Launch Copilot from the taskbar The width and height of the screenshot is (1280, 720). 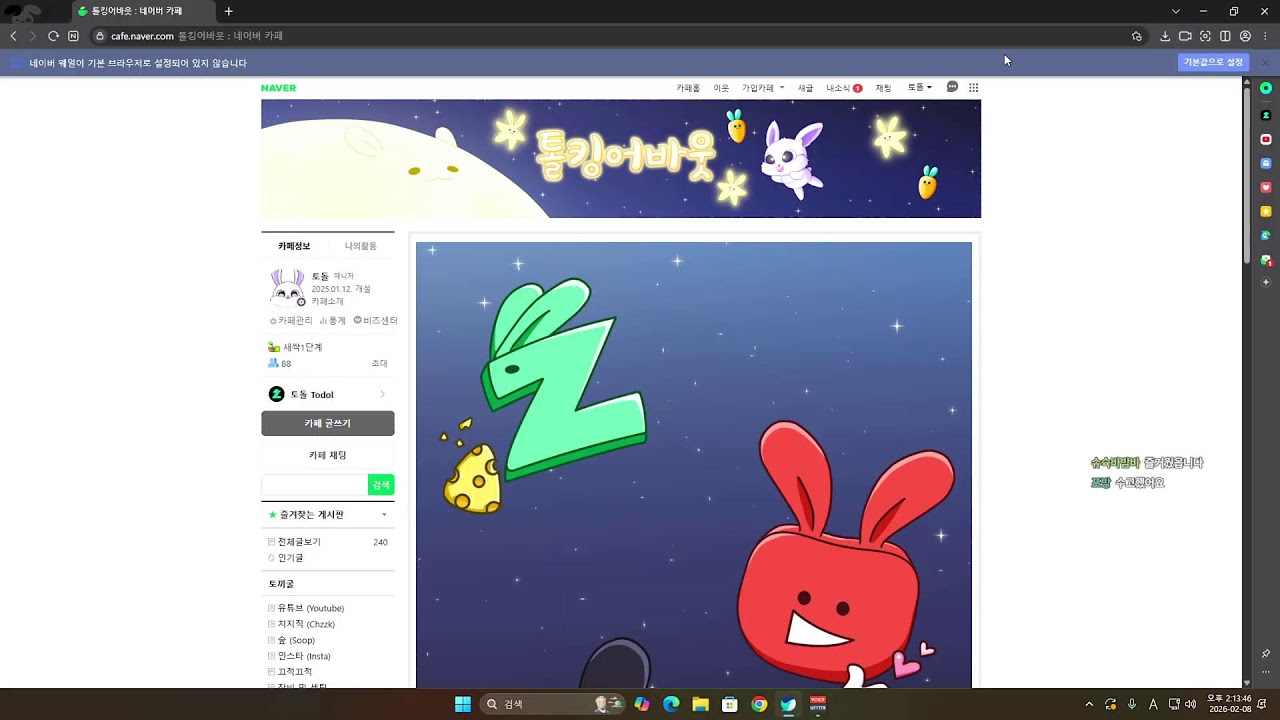642,704
